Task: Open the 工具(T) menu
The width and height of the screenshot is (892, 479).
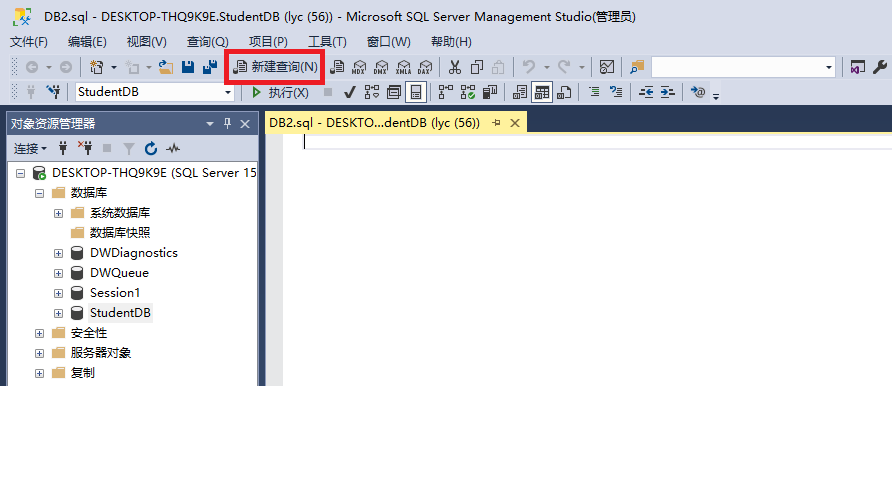Action: pos(327,42)
